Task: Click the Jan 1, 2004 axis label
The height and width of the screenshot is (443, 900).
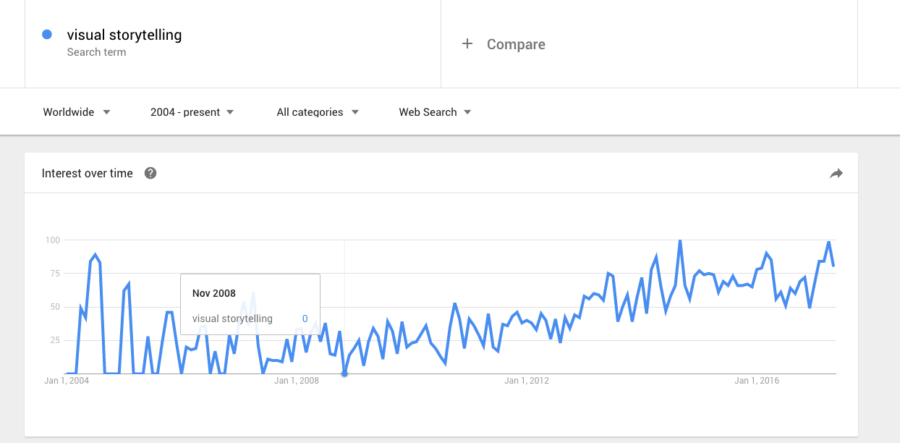Action: point(67,381)
